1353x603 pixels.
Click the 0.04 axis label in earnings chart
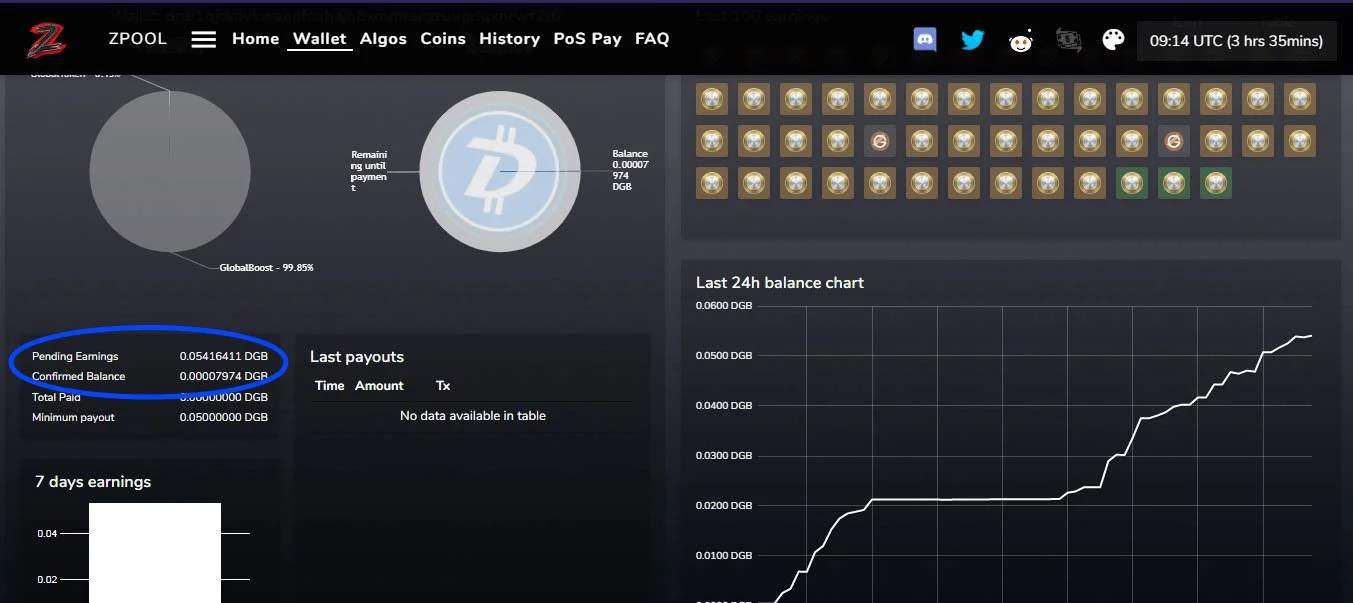coord(47,534)
